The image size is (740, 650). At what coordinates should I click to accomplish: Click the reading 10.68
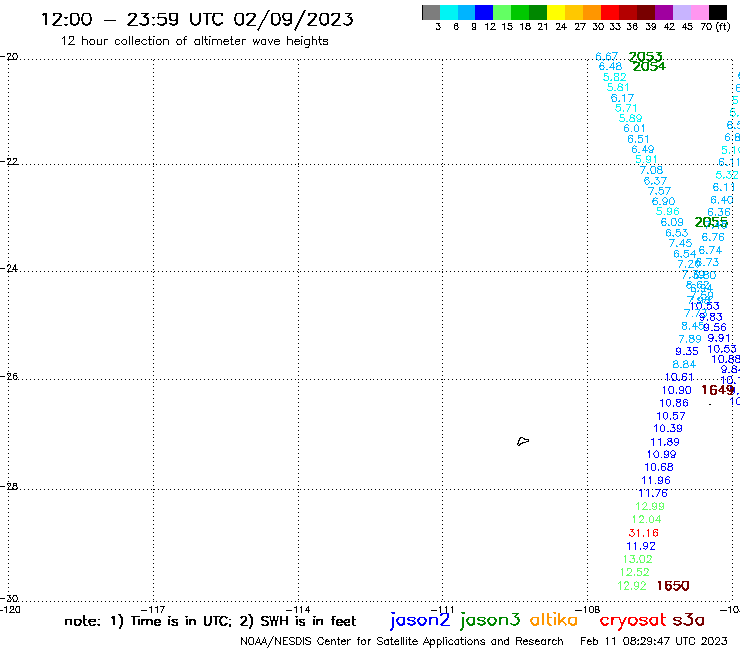click(659, 467)
